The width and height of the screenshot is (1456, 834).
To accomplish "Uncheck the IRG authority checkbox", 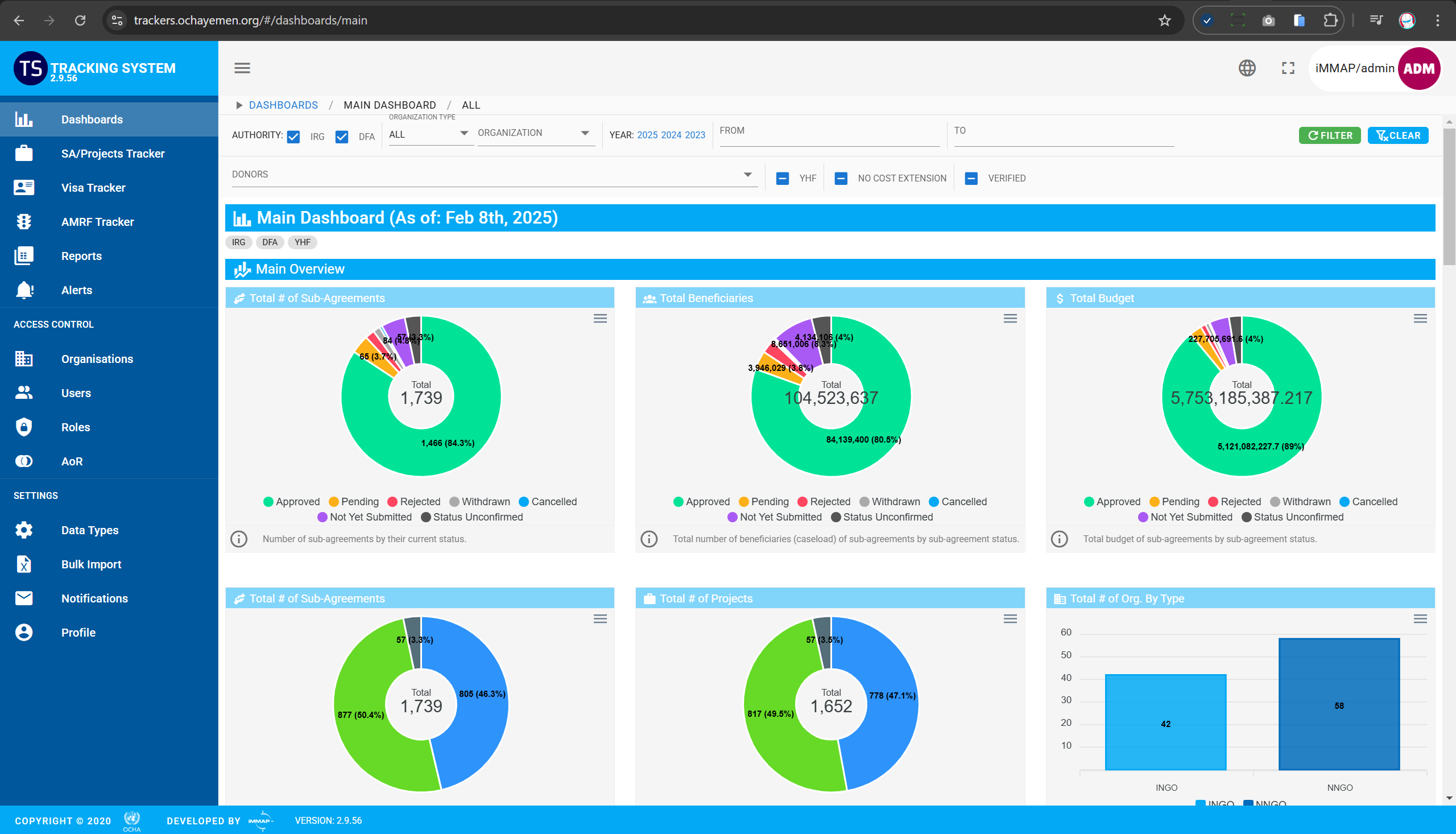I will pos(293,137).
